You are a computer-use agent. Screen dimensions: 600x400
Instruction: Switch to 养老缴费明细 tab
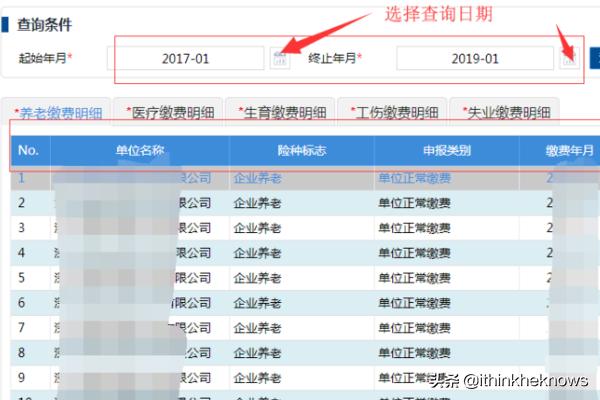coord(56,112)
